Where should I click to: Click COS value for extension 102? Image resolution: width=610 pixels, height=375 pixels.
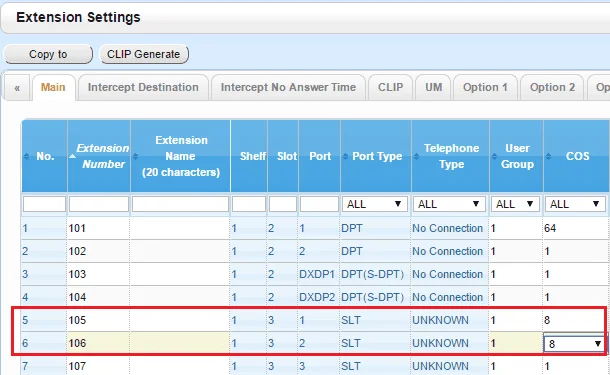(x=575, y=251)
